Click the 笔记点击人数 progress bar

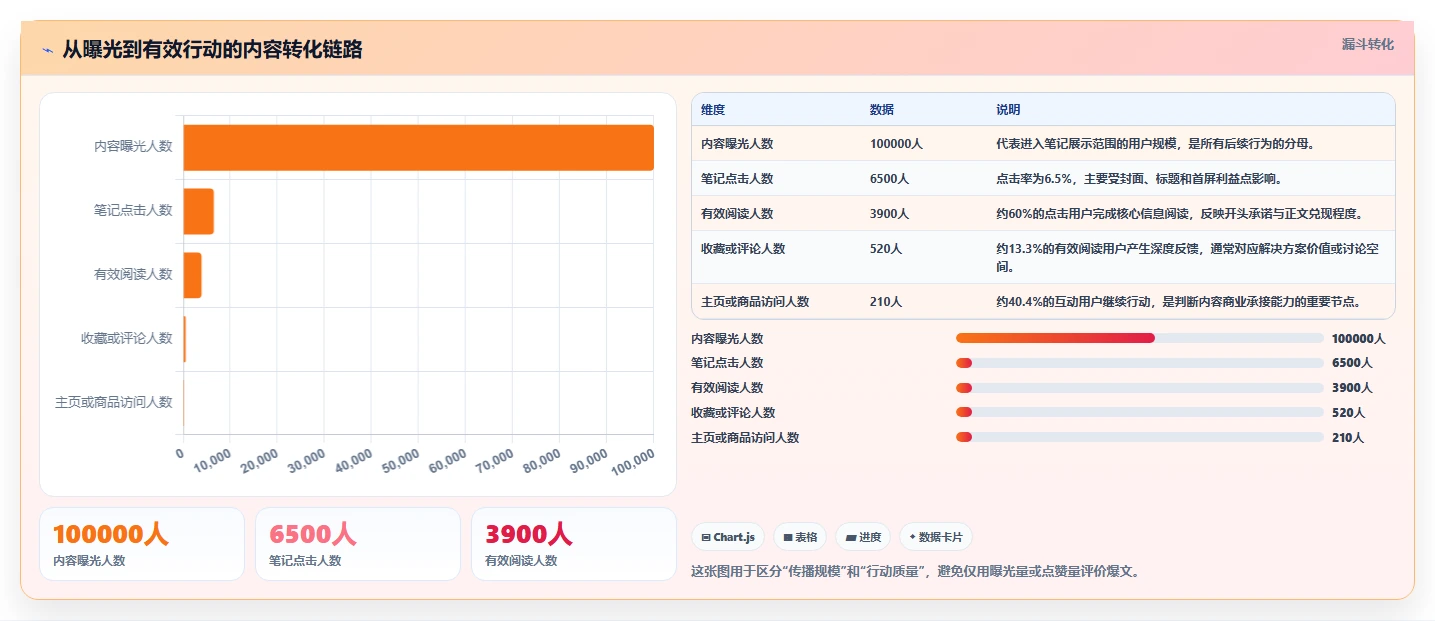tap(1139, 363)
